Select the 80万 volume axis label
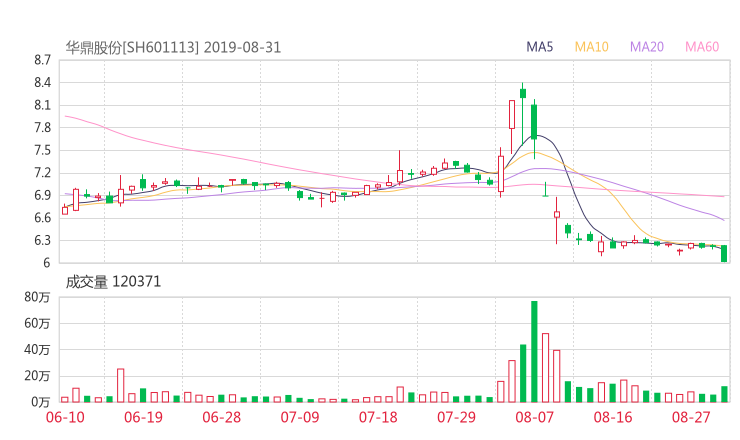740x440 pixels. tap(37, 298)
